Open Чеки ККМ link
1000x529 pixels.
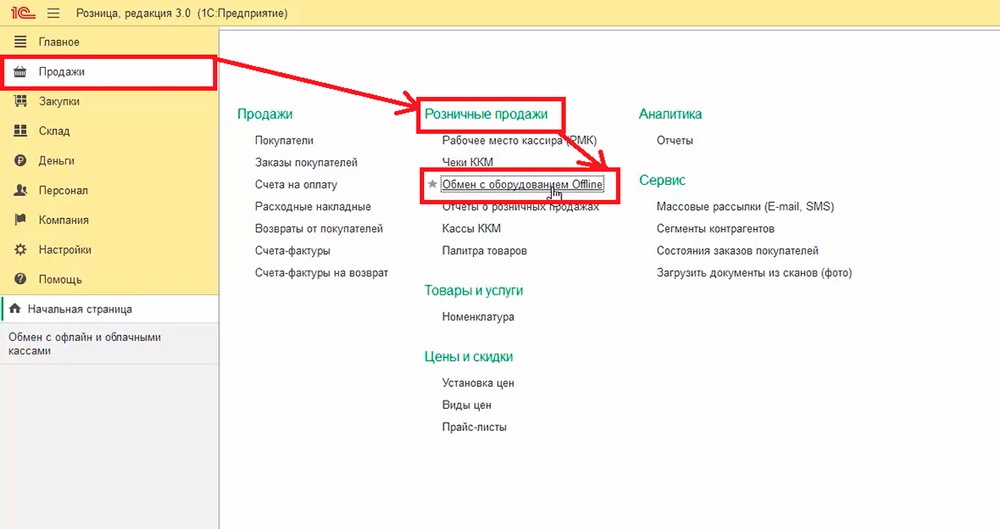click(467, 162)
